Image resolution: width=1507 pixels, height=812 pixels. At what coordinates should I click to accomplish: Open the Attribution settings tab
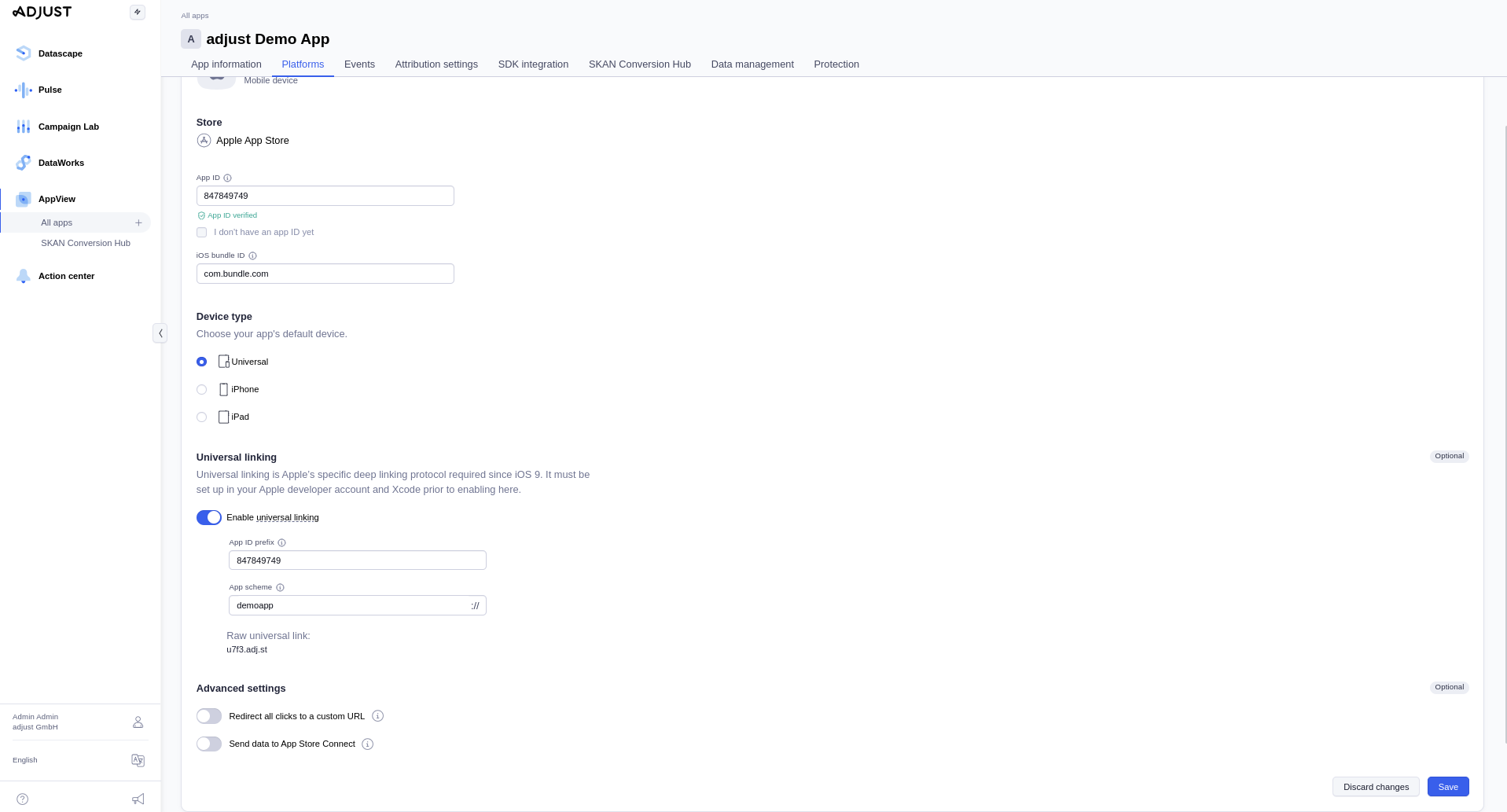tap(436, 64)
